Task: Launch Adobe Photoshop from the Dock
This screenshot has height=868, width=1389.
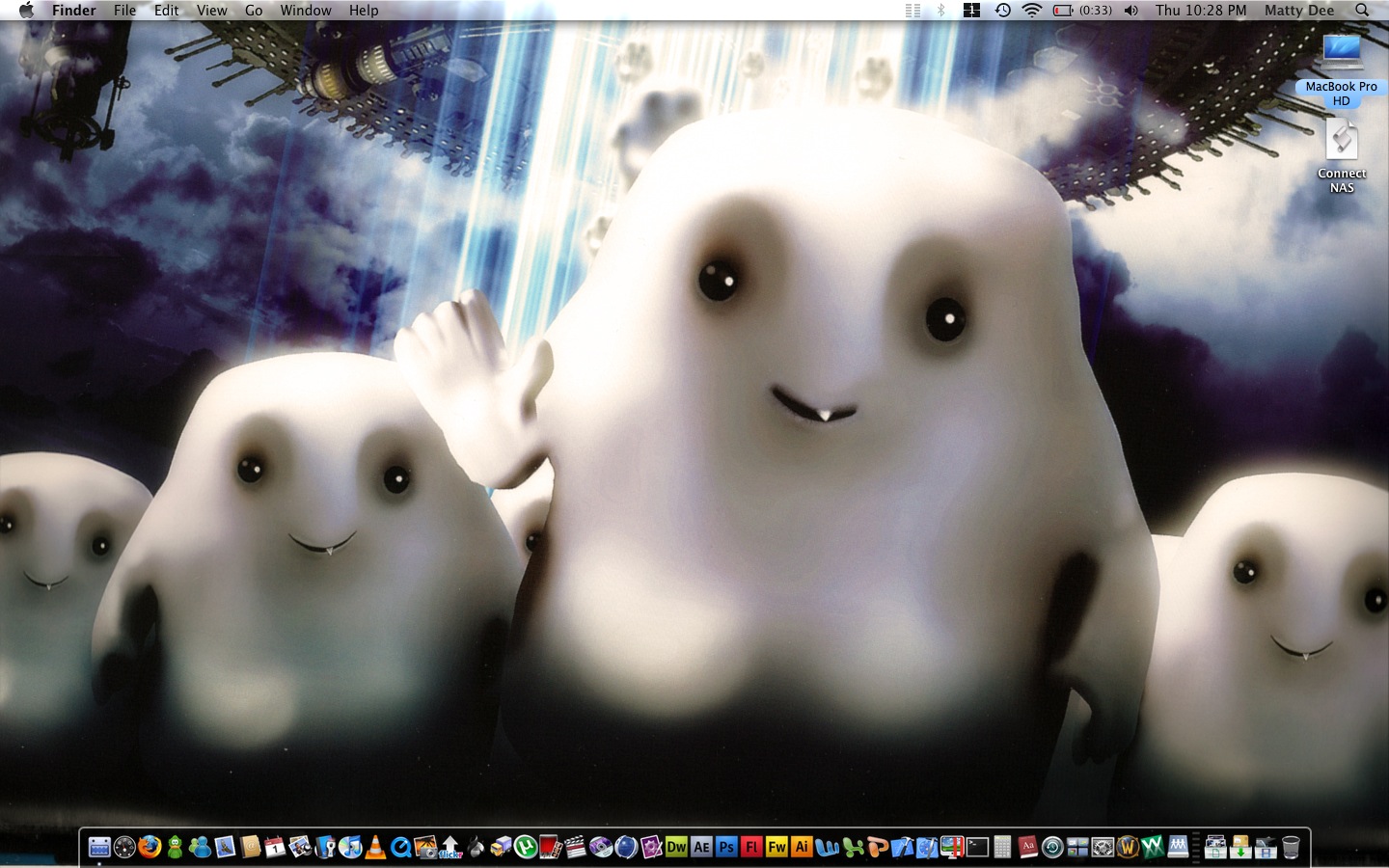Action: point(726,847)
